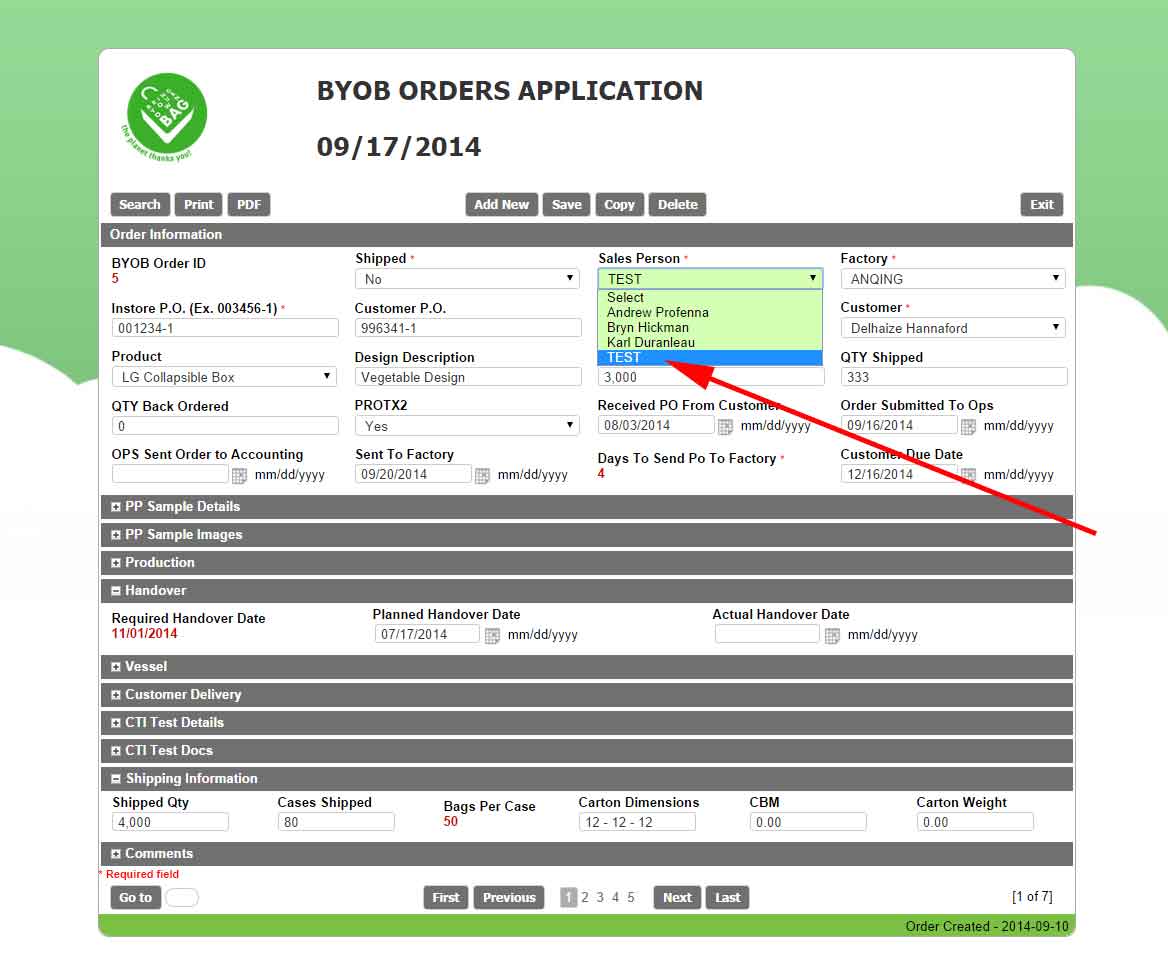Screen dimensions: 1168x962
Task: Expand the PP Sample Images section
Action: pyautogui.click(x=115, y=535)
